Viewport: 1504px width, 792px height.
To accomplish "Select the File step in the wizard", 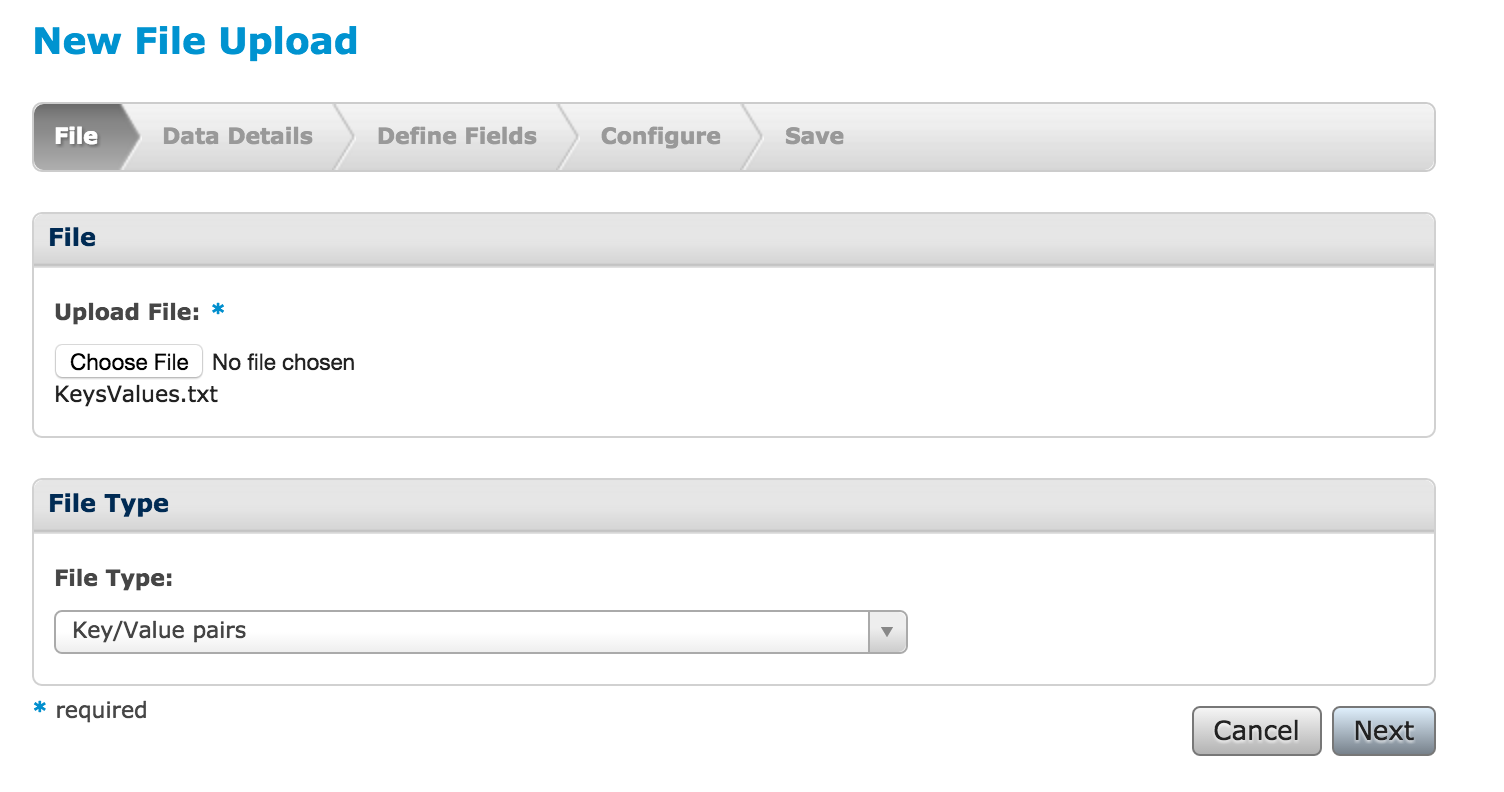I will click(x=77, y=136).
